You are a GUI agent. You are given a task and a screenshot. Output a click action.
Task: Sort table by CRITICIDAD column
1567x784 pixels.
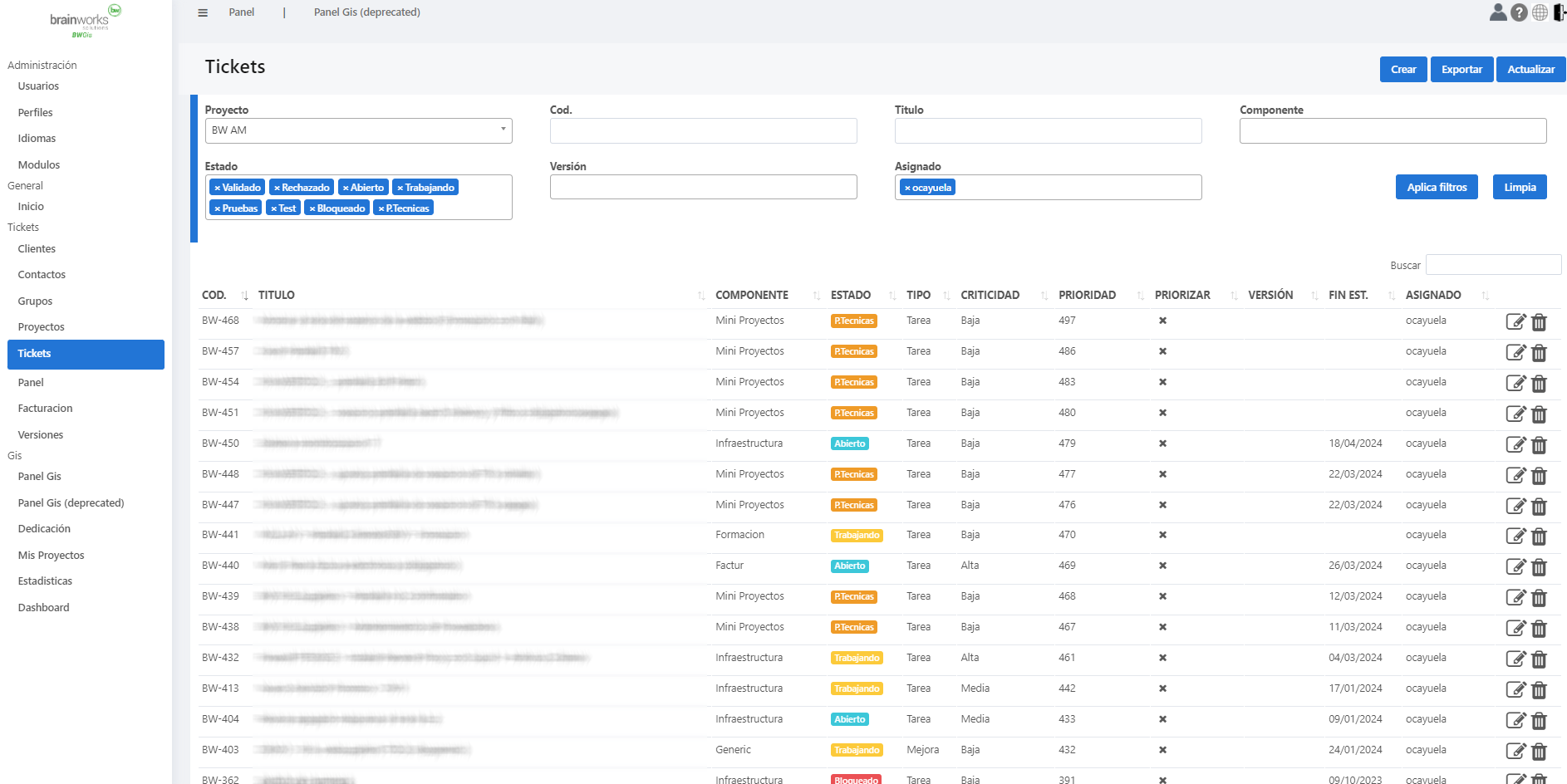point(1005,295)
